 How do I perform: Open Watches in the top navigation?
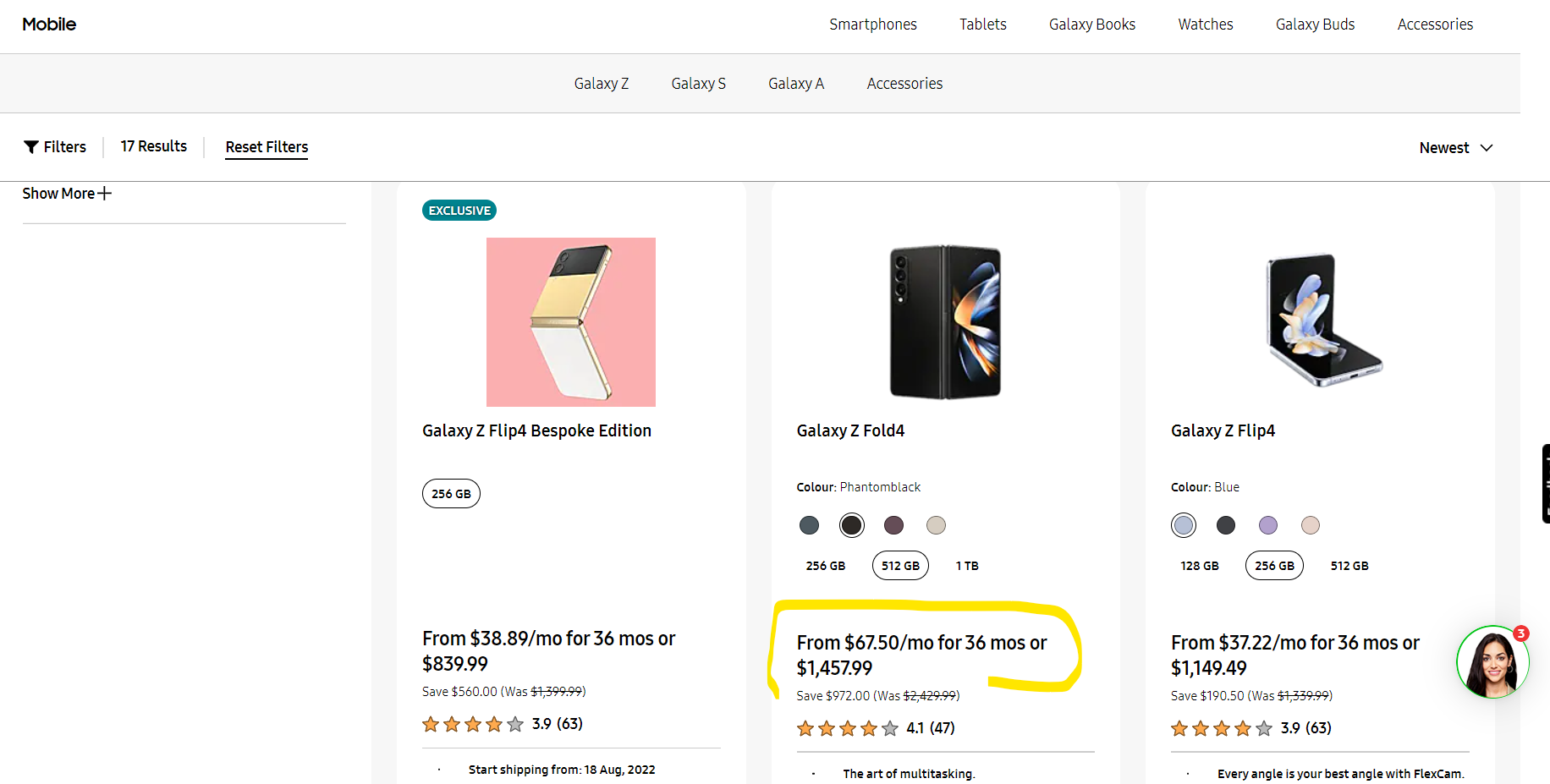(x=1205, y=25)
